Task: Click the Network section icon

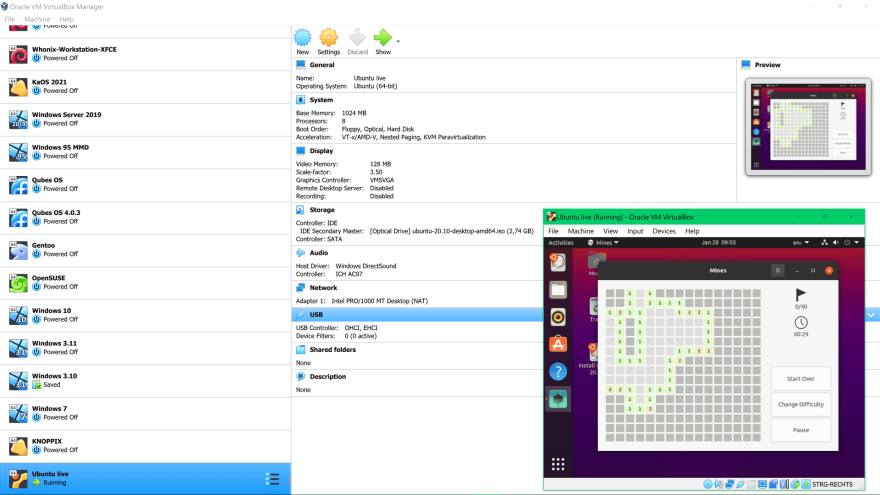Action: (x=301, y=288)
